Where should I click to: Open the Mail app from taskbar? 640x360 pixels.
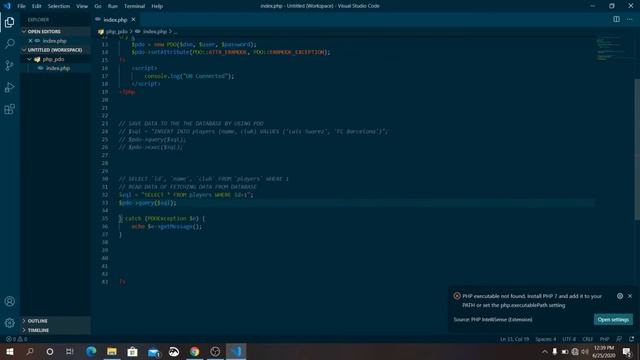pyautogui.click(x=153, y=351)
